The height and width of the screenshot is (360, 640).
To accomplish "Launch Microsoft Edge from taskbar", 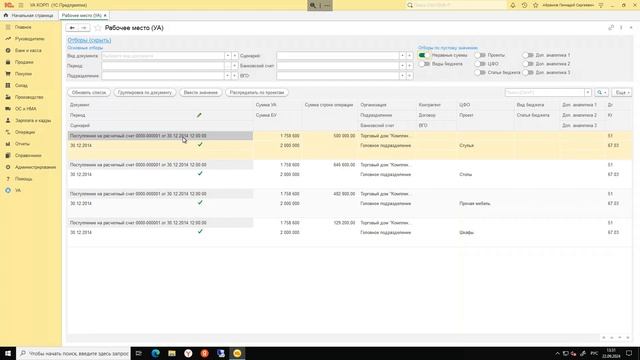I will coord(156,353).
